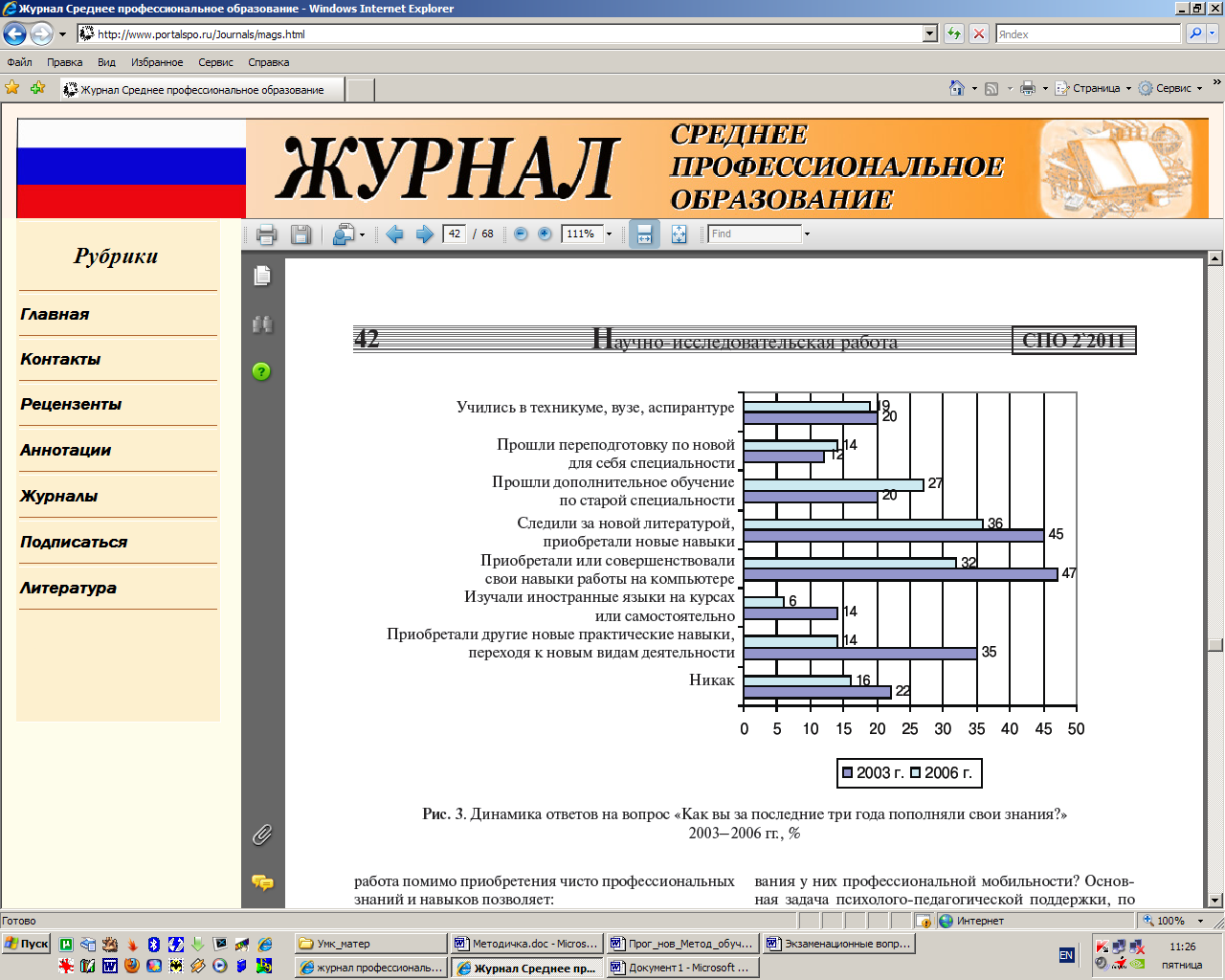The image size is (1225, 980).
Task: Open the green help icon in sidebar
Action: 261,371
